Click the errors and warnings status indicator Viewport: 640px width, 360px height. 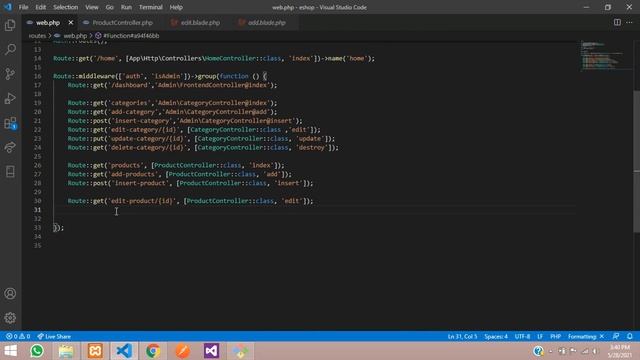coord(18,336)
